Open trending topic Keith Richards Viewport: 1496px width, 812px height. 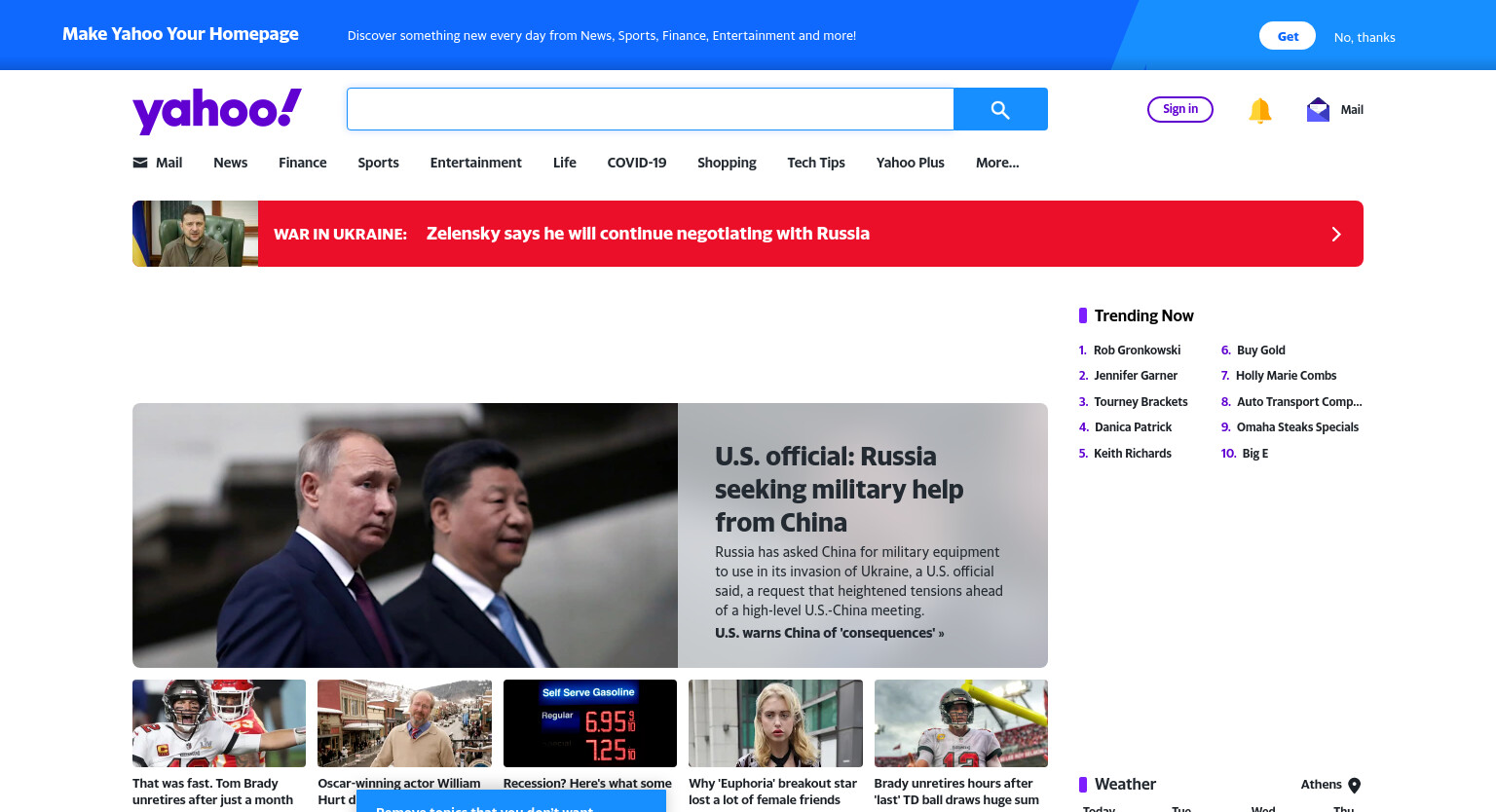[x=1133, y=454]
